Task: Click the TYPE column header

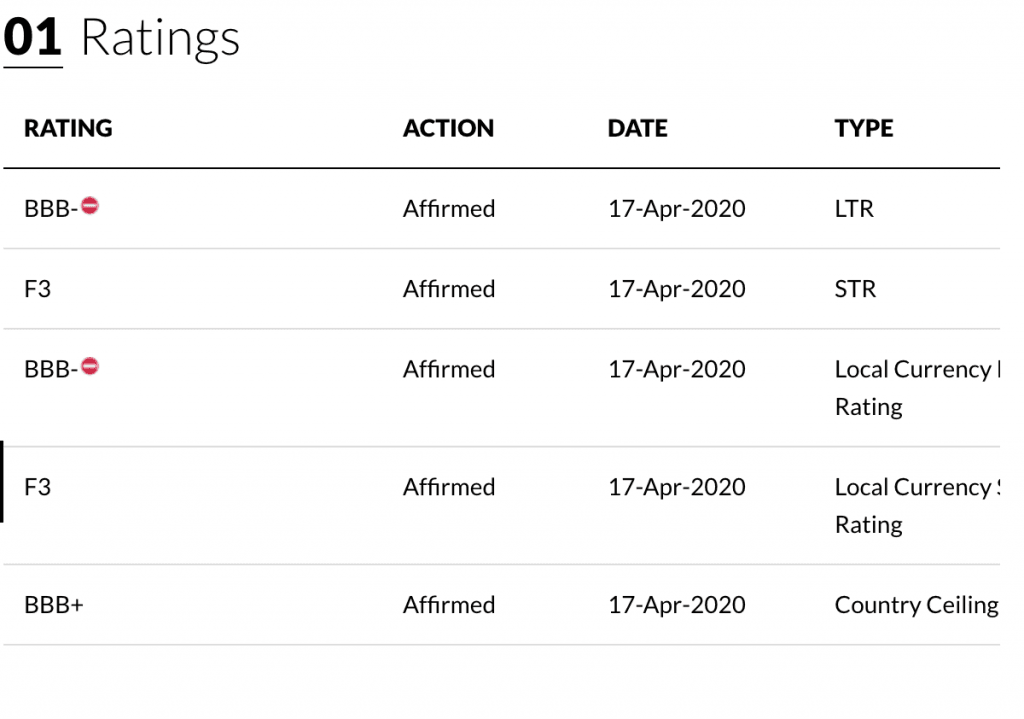Action: coord(864,128)
